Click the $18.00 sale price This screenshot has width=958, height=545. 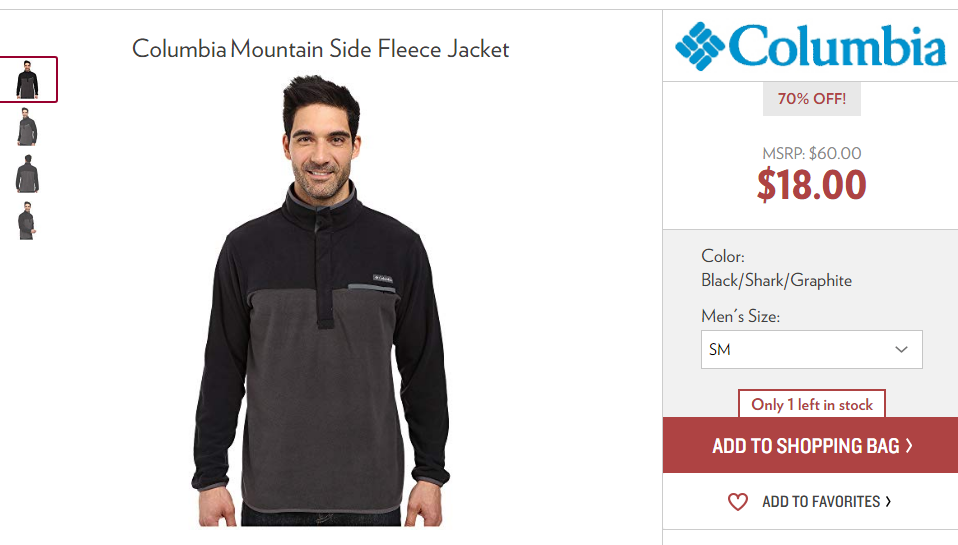(x=811, y=185)
